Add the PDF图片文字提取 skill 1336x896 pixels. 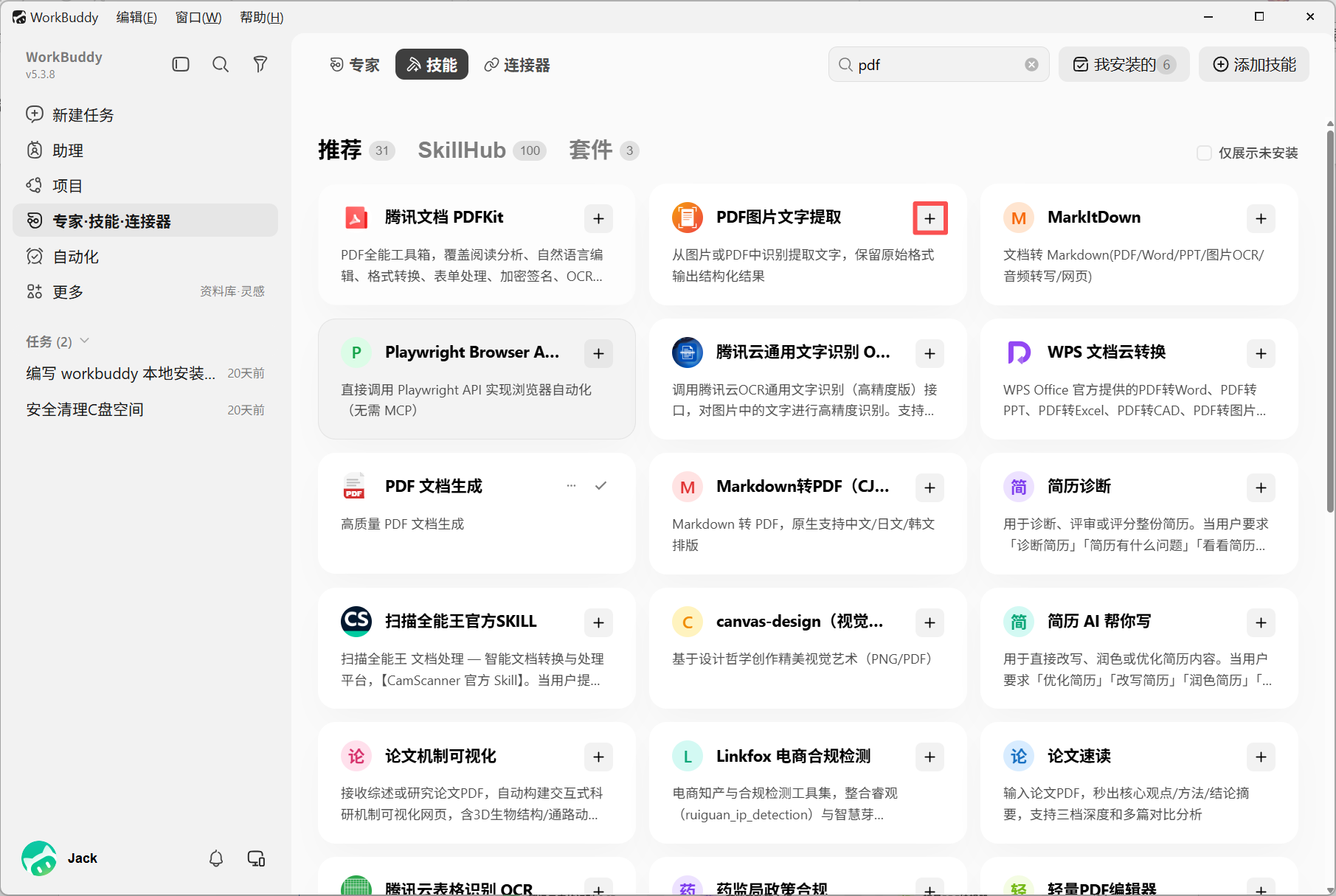tap(930, 219)
